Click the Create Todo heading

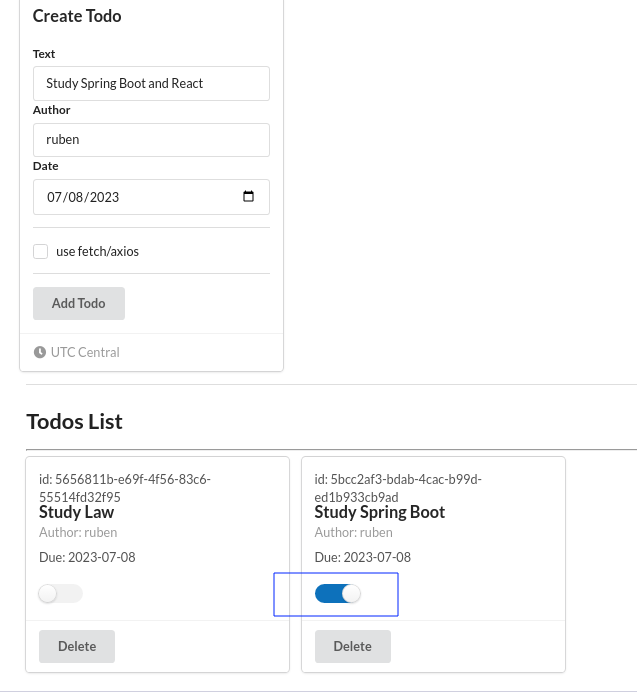(x=77, y=16)
